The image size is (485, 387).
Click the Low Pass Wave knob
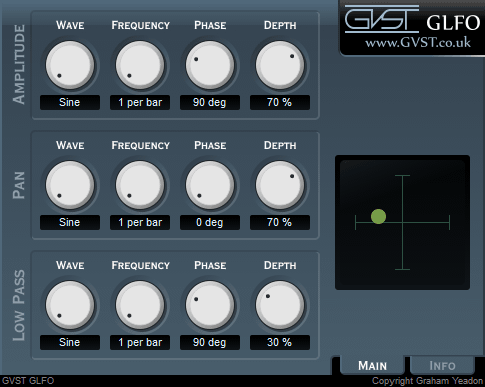coord(70,305)
